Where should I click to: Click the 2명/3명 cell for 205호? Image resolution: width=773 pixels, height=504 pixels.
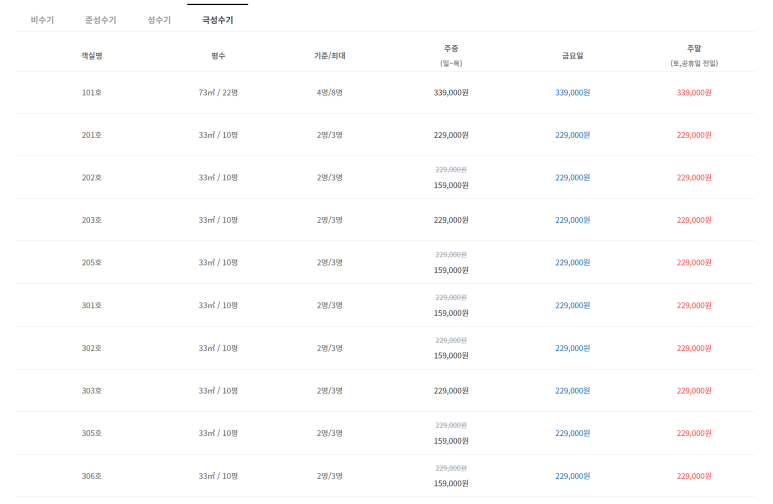[x=329, y=262]
